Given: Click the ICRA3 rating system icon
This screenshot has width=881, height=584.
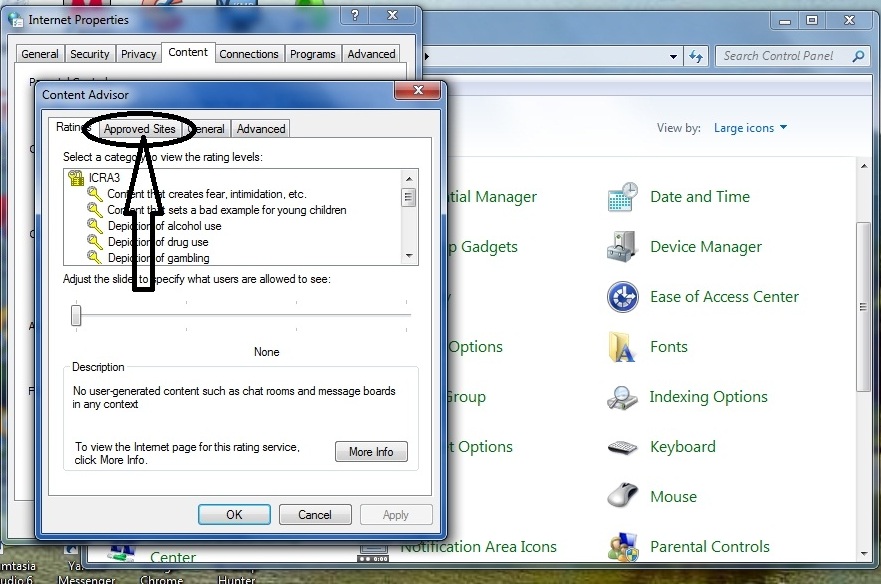Looking at the screenshot, I should coord(76,178).
